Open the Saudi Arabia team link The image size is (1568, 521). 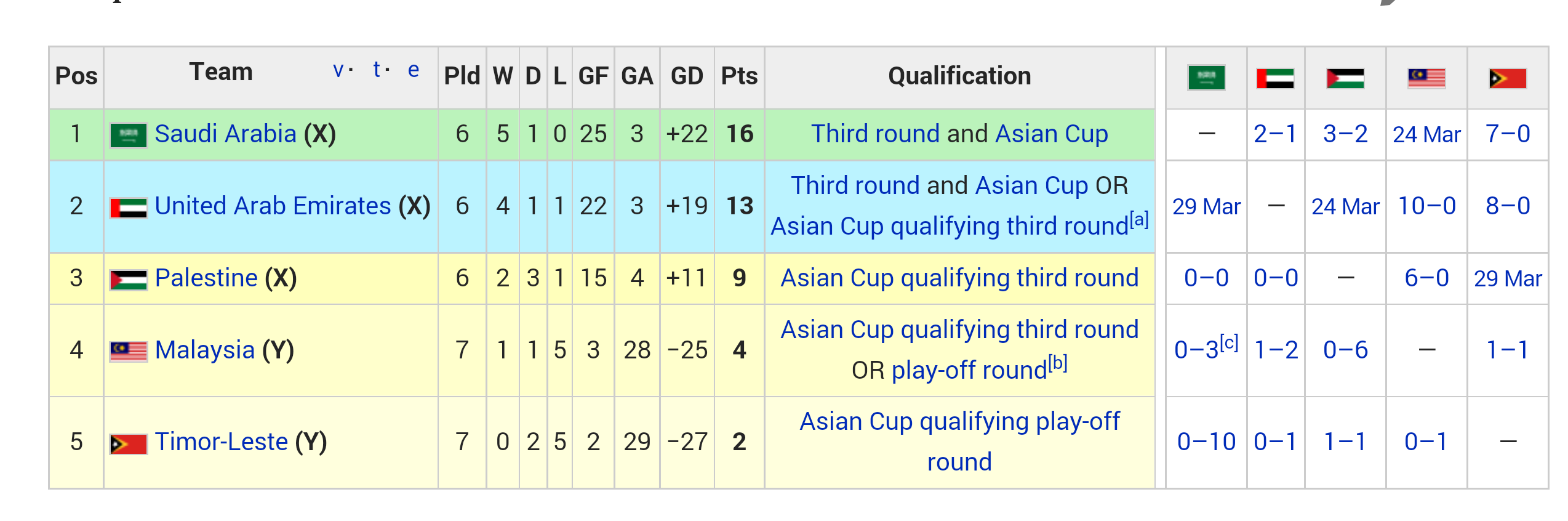(225, 134)
